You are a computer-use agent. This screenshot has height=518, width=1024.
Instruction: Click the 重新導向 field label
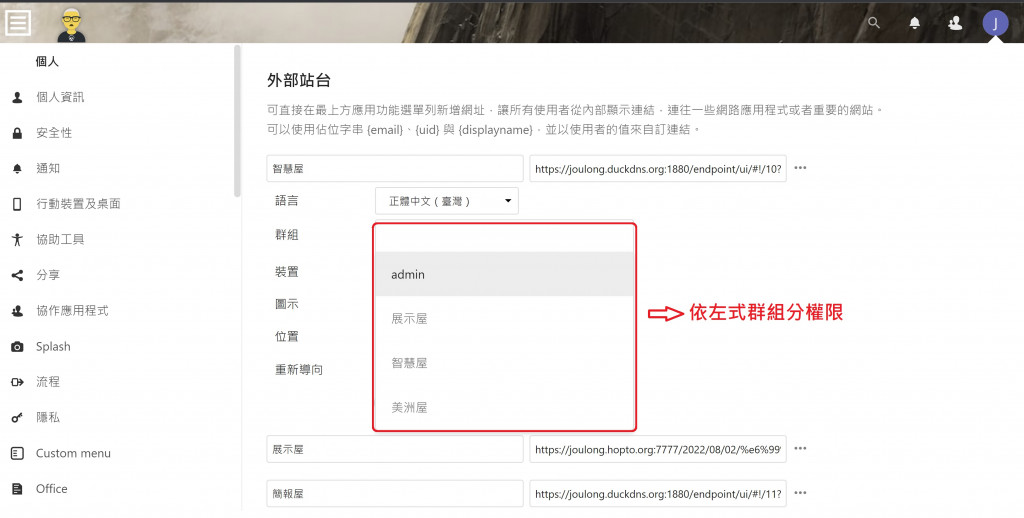point(299,370)
